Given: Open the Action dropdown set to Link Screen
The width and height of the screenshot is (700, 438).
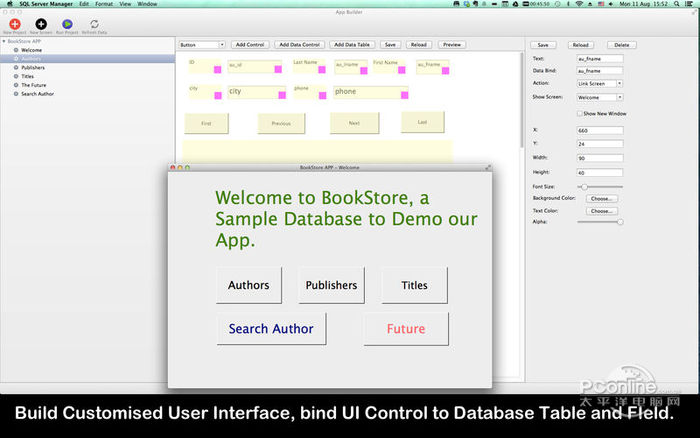Looking at the screenshot, I should (x=600, y=84).
